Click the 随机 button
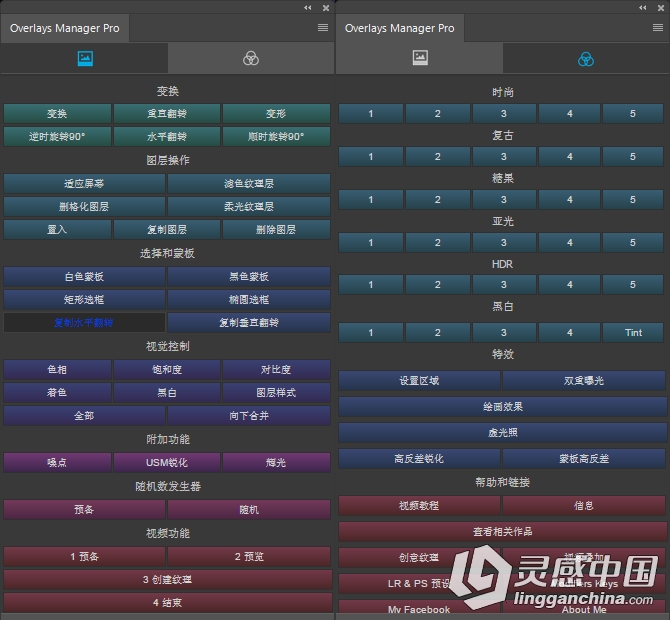Screen dimensions: 670x620 tap(249, 510)
